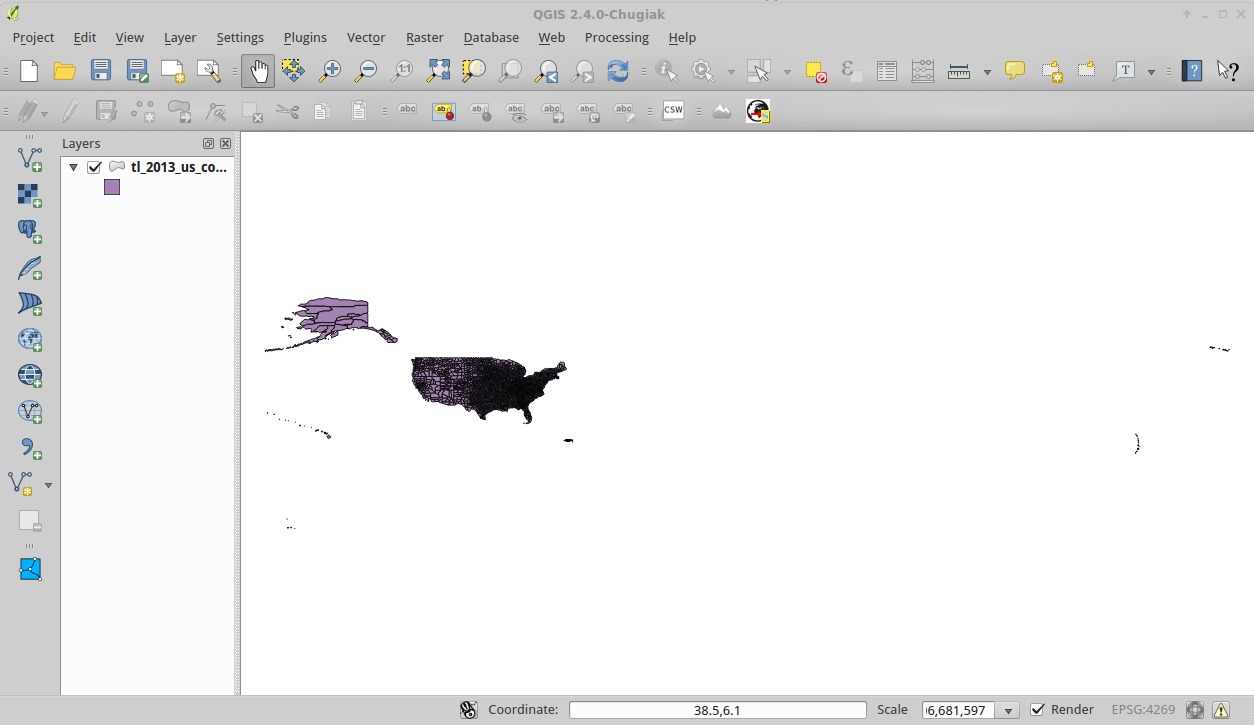Open the CSW catalog search icon
1254x725 pixels.
(x=673, y=111)
